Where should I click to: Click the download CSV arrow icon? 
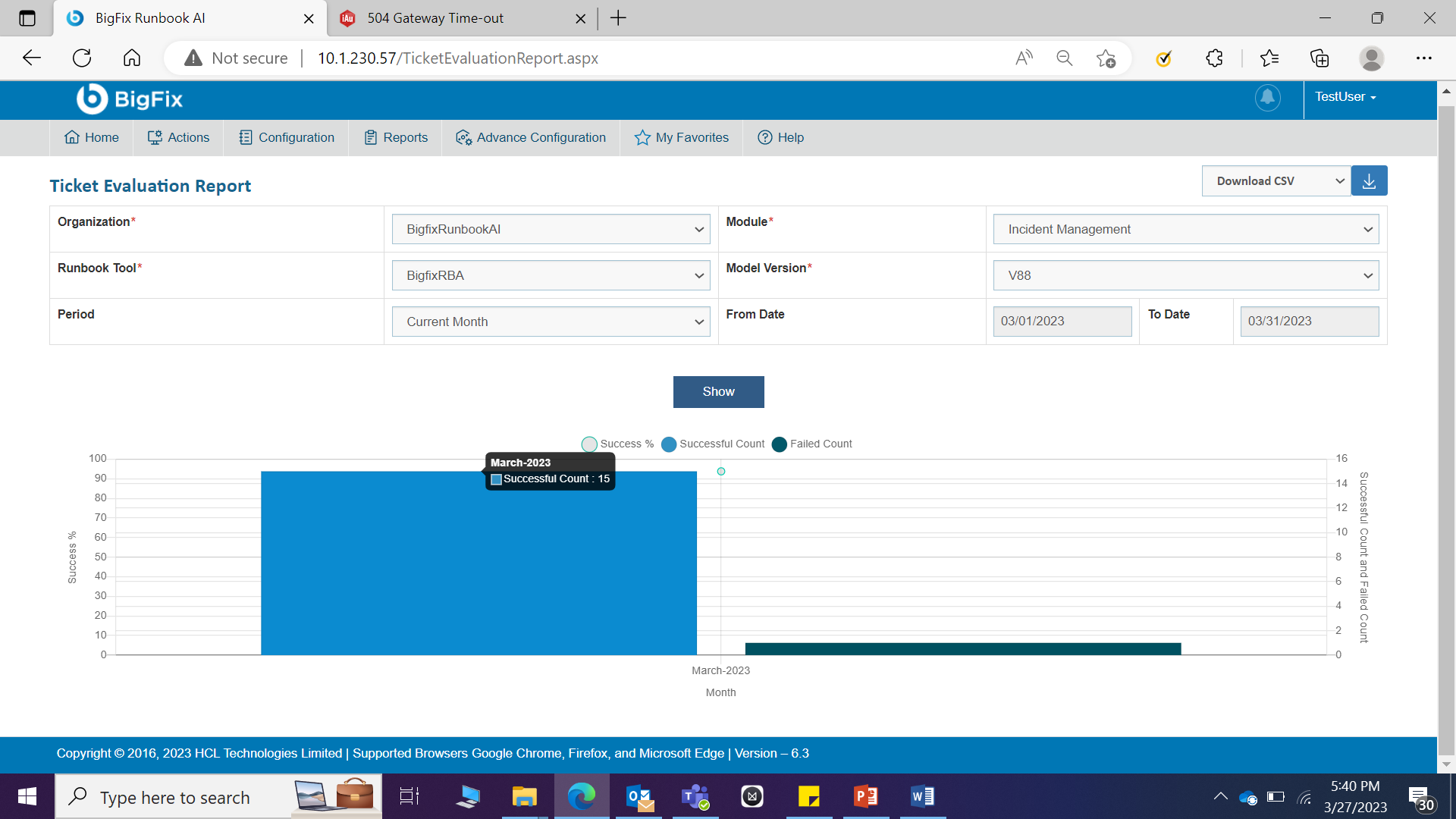point(1369,181)
